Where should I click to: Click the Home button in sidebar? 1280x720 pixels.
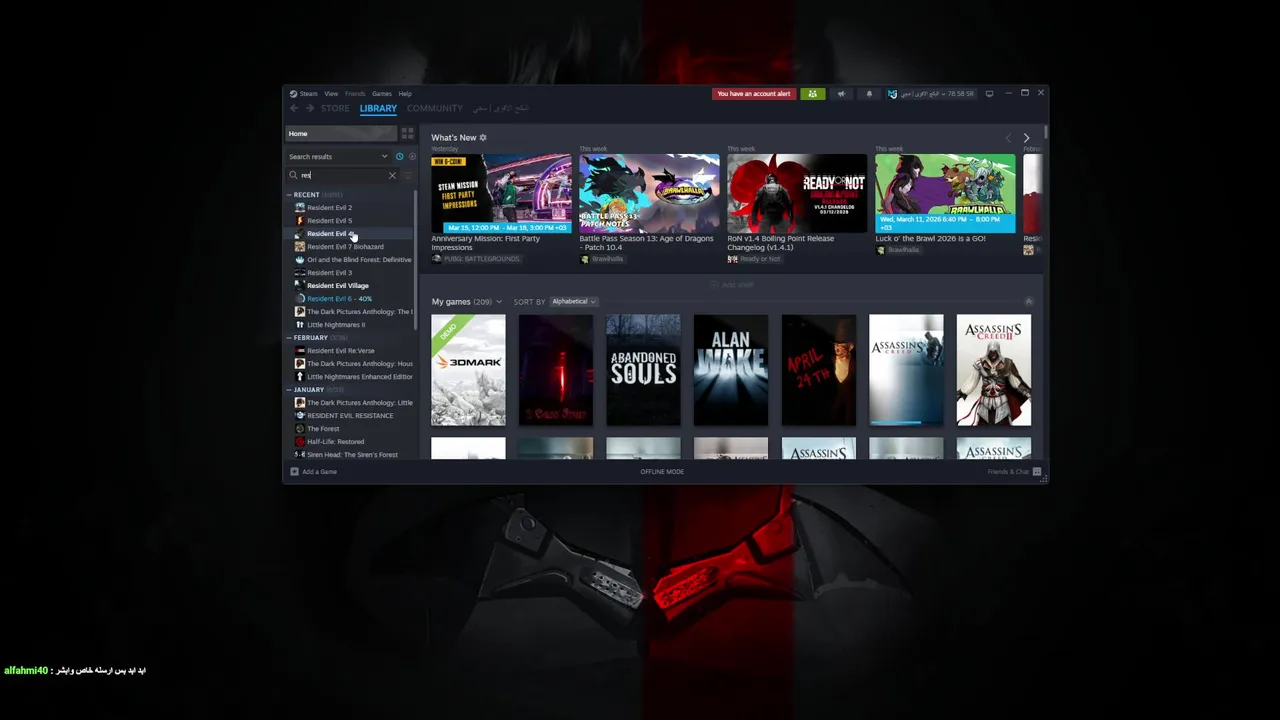point(341,133)
